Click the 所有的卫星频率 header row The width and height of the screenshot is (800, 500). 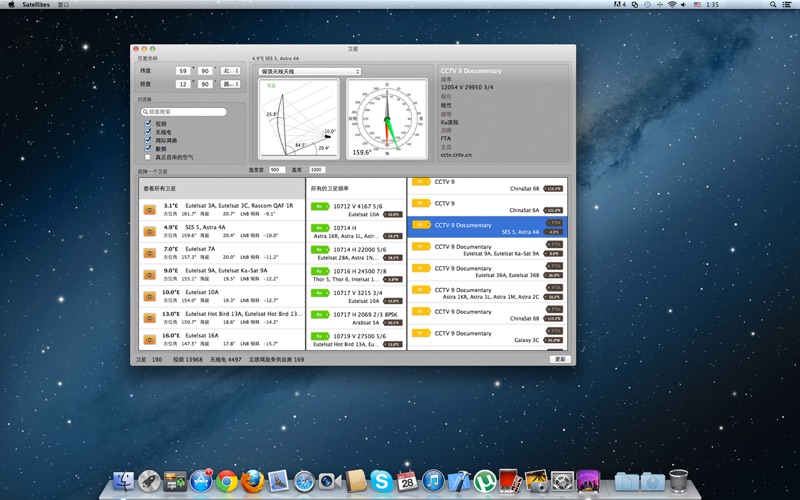tap(356, 188)
